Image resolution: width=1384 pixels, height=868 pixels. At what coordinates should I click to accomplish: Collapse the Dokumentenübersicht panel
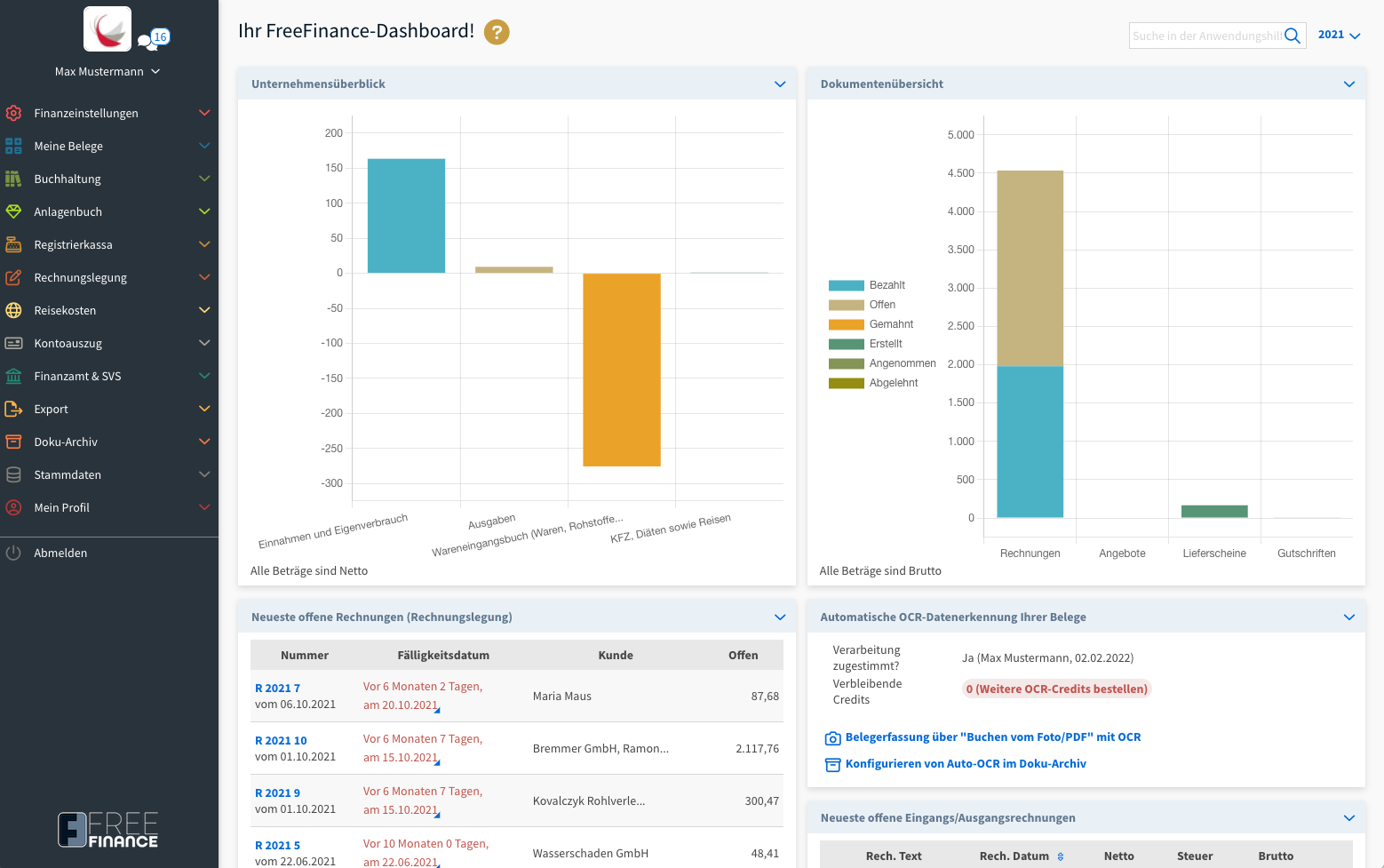pyautogui.click(x=1349, y=84)
